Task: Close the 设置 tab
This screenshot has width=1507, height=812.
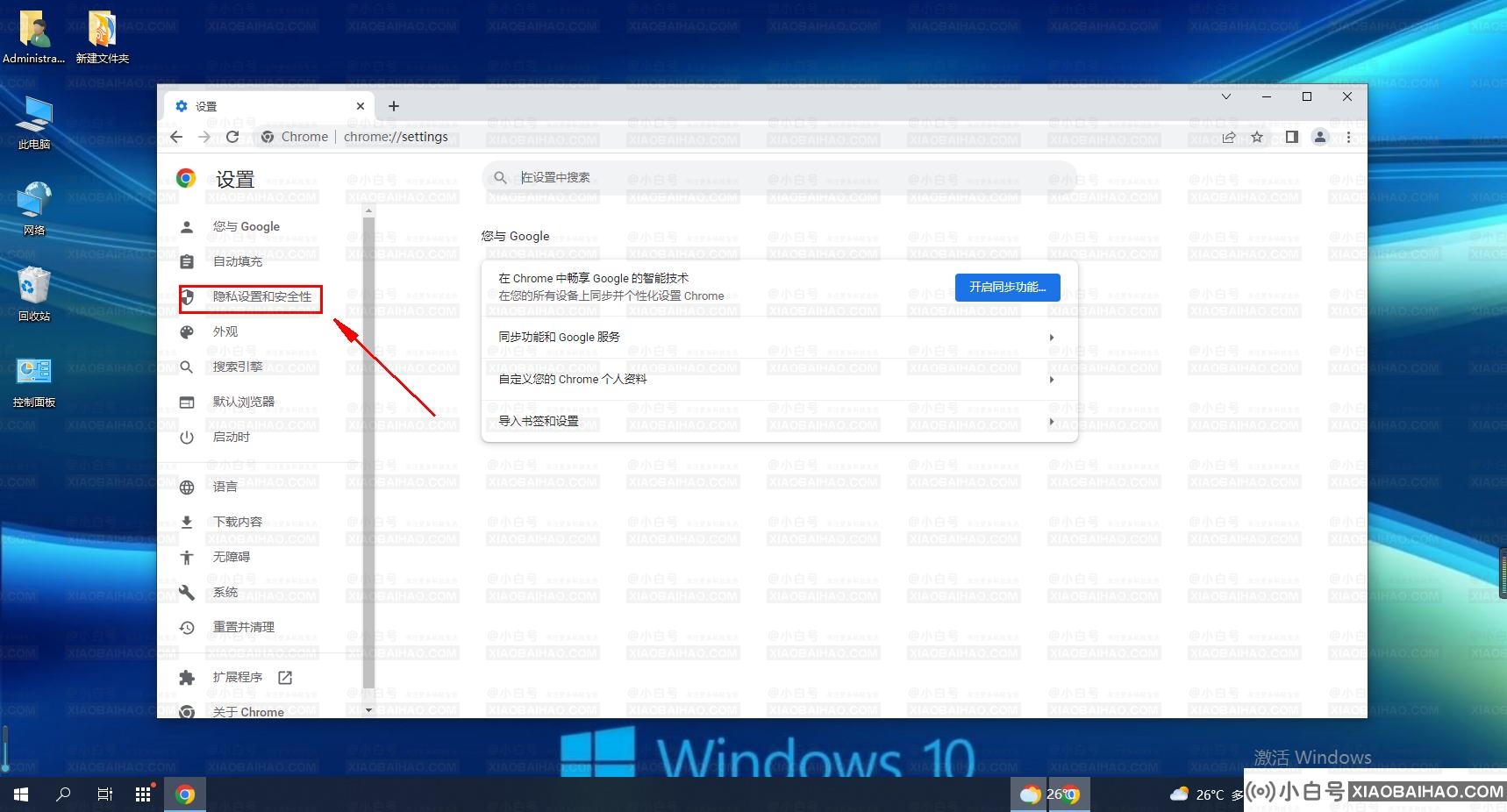Action: point(361,106)
